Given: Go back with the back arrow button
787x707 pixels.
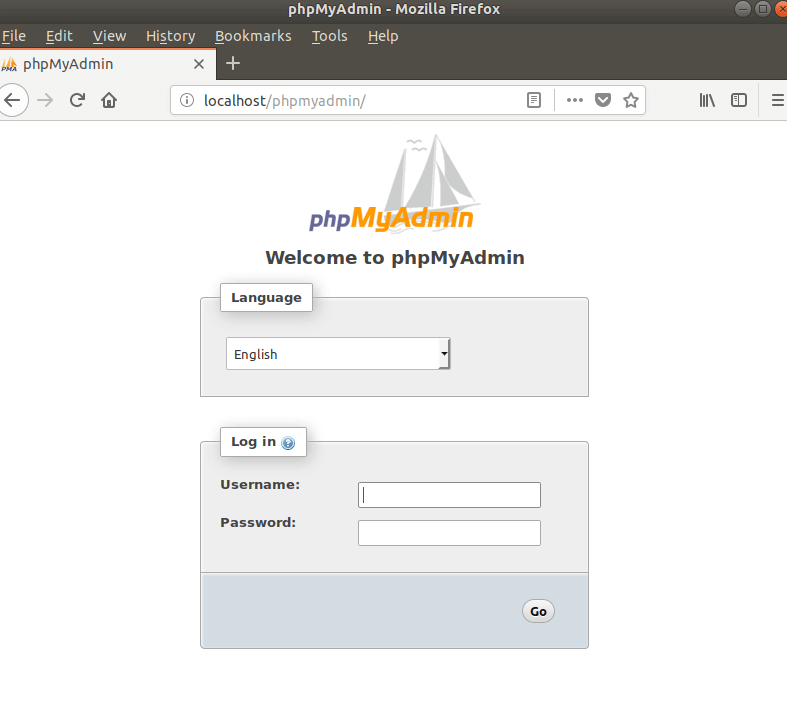Looking at the screenshot, I should 12,100.
